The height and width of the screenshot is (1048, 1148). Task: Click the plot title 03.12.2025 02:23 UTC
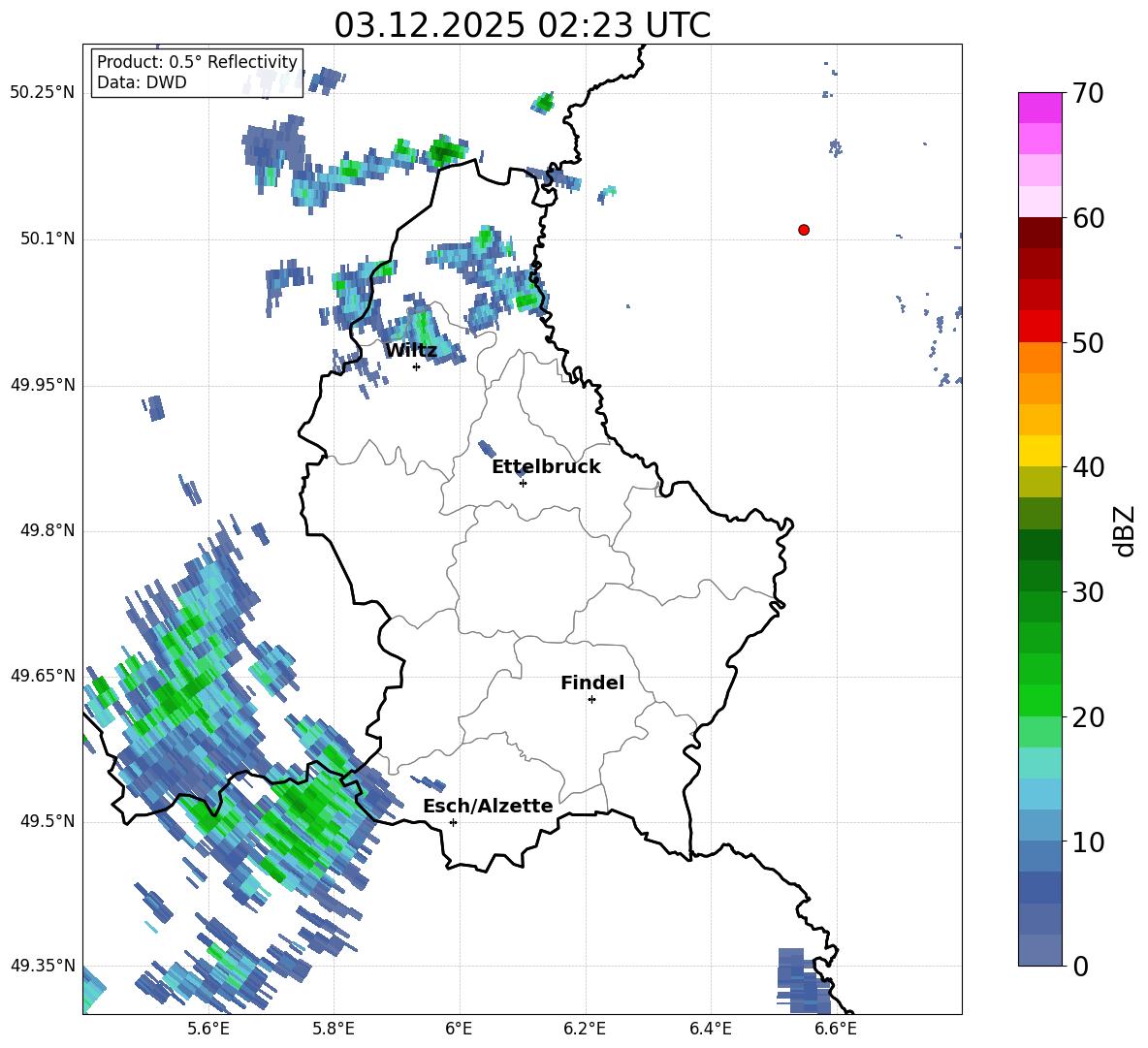point(522,25)
